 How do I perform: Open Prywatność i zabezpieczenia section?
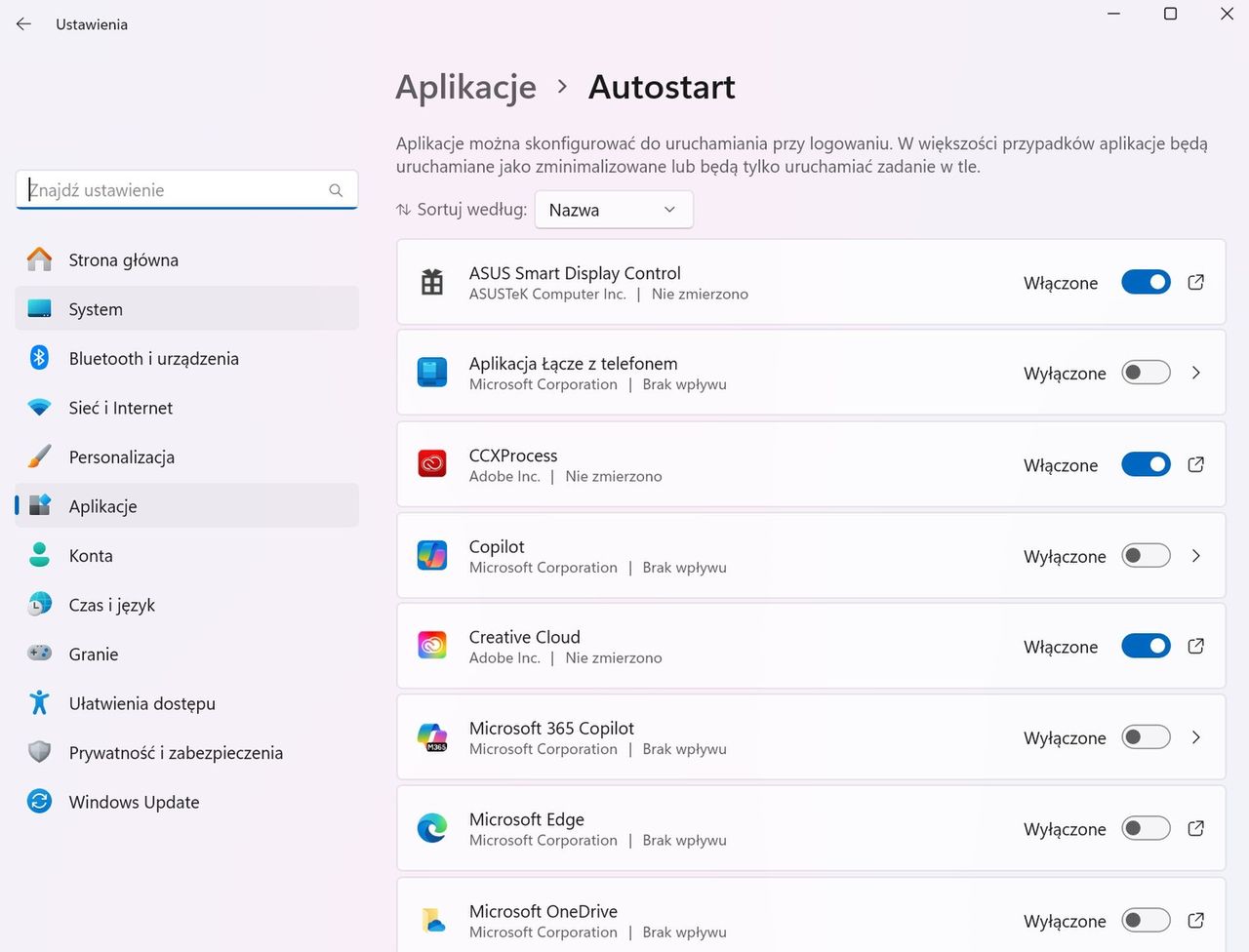coord(176,752)
